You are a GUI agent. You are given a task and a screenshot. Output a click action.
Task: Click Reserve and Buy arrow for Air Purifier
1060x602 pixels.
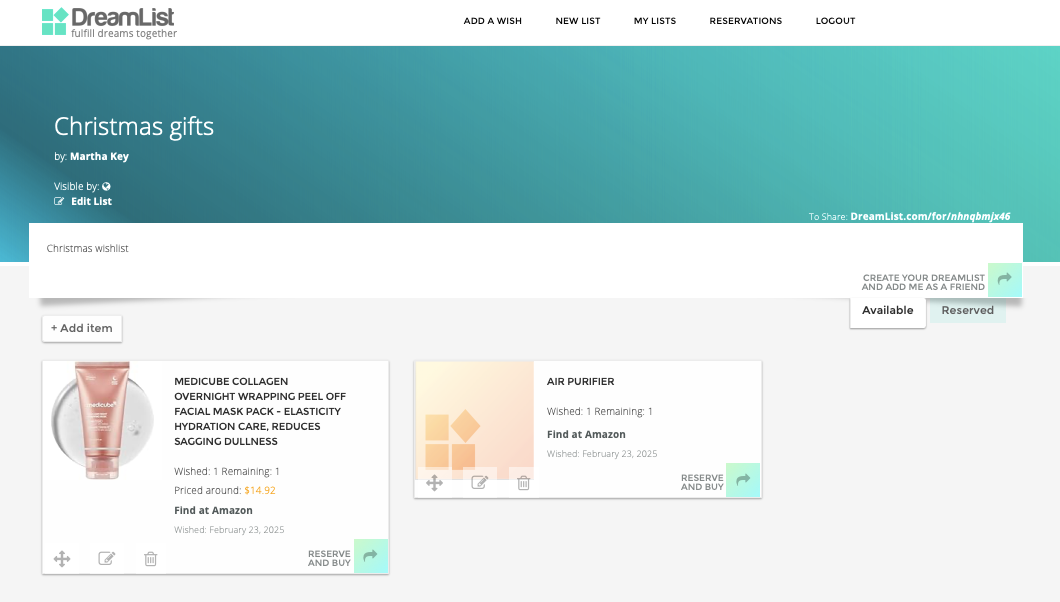pos(742,481)
